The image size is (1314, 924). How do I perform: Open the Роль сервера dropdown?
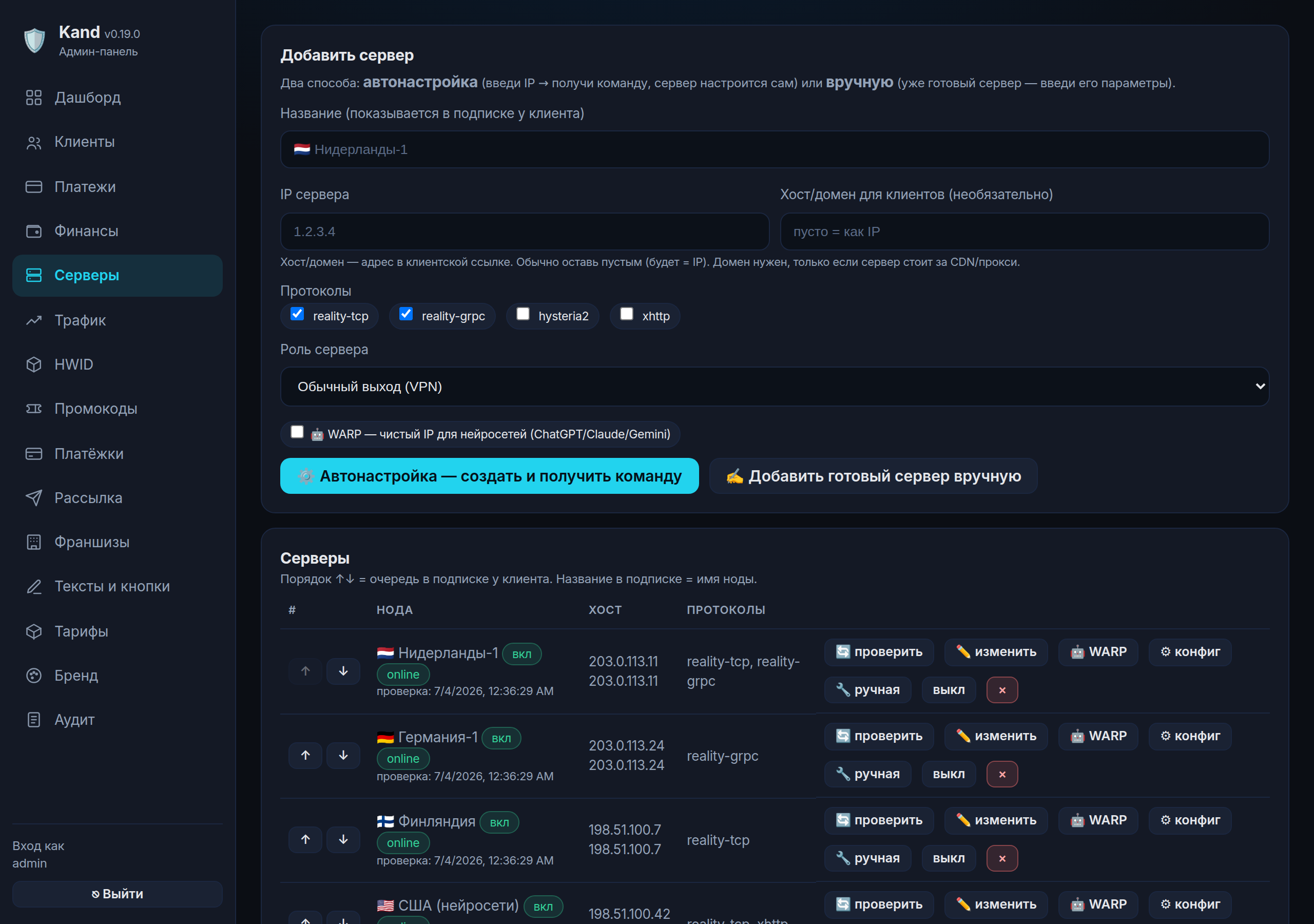pyautogui.click(x=775, y=387)
